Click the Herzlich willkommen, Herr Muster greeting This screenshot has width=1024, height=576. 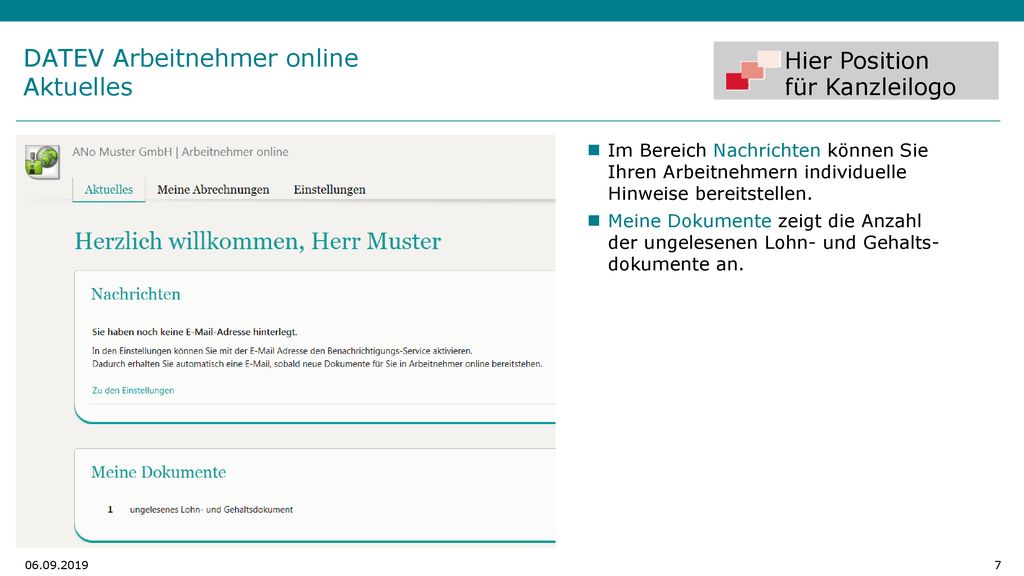tap(257, 241)
